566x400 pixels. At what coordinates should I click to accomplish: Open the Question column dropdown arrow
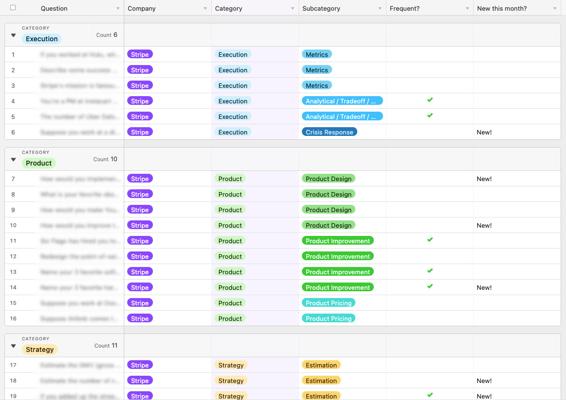pyautogui.click(x=118, y=8)
